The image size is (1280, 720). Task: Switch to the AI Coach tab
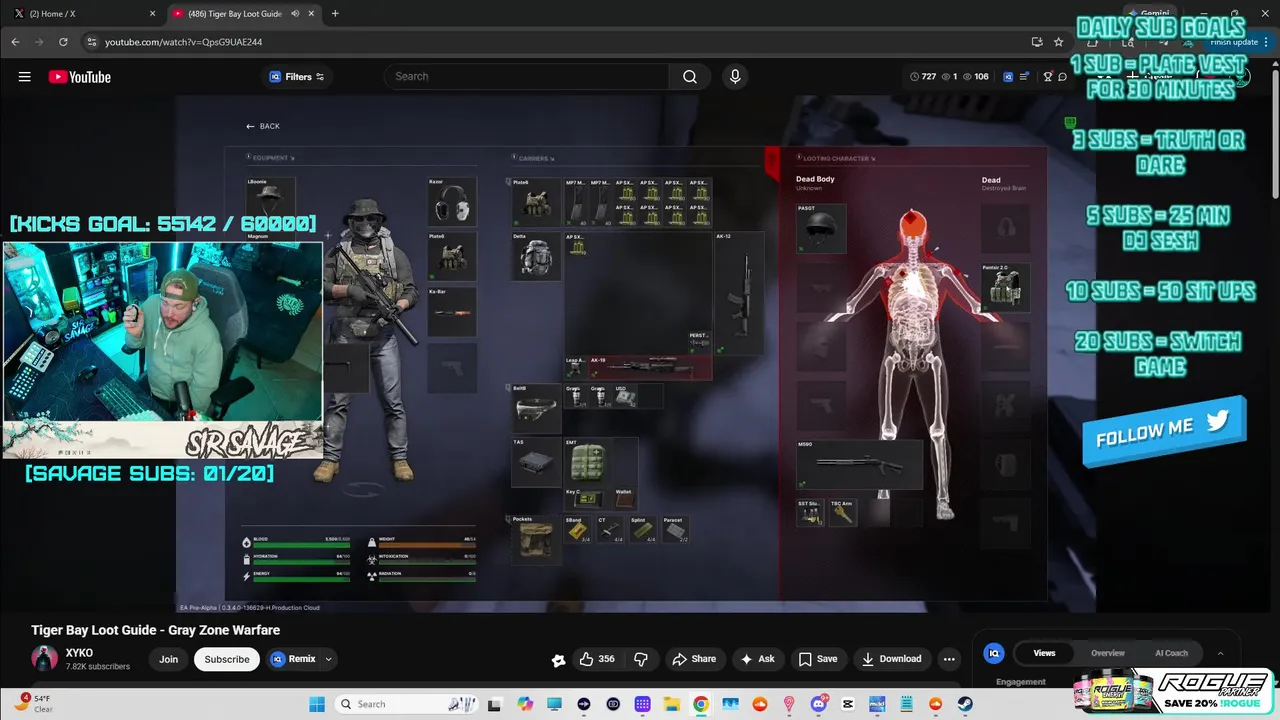(1171, 653)
